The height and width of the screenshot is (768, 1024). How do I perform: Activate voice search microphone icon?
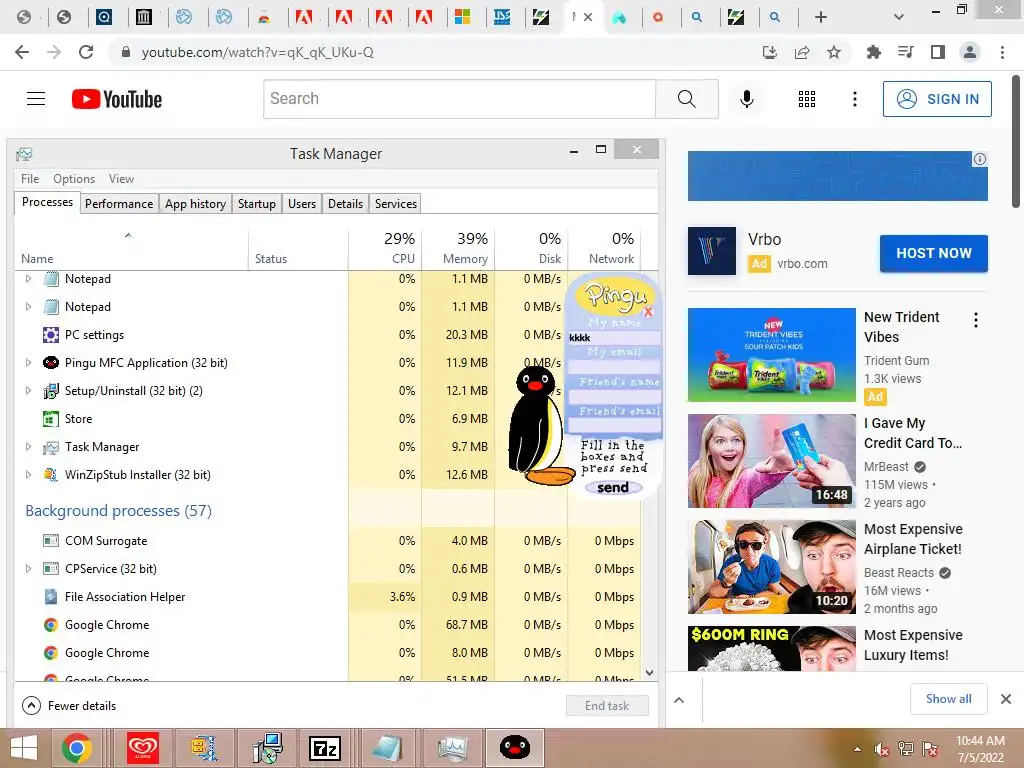[746, 99]
